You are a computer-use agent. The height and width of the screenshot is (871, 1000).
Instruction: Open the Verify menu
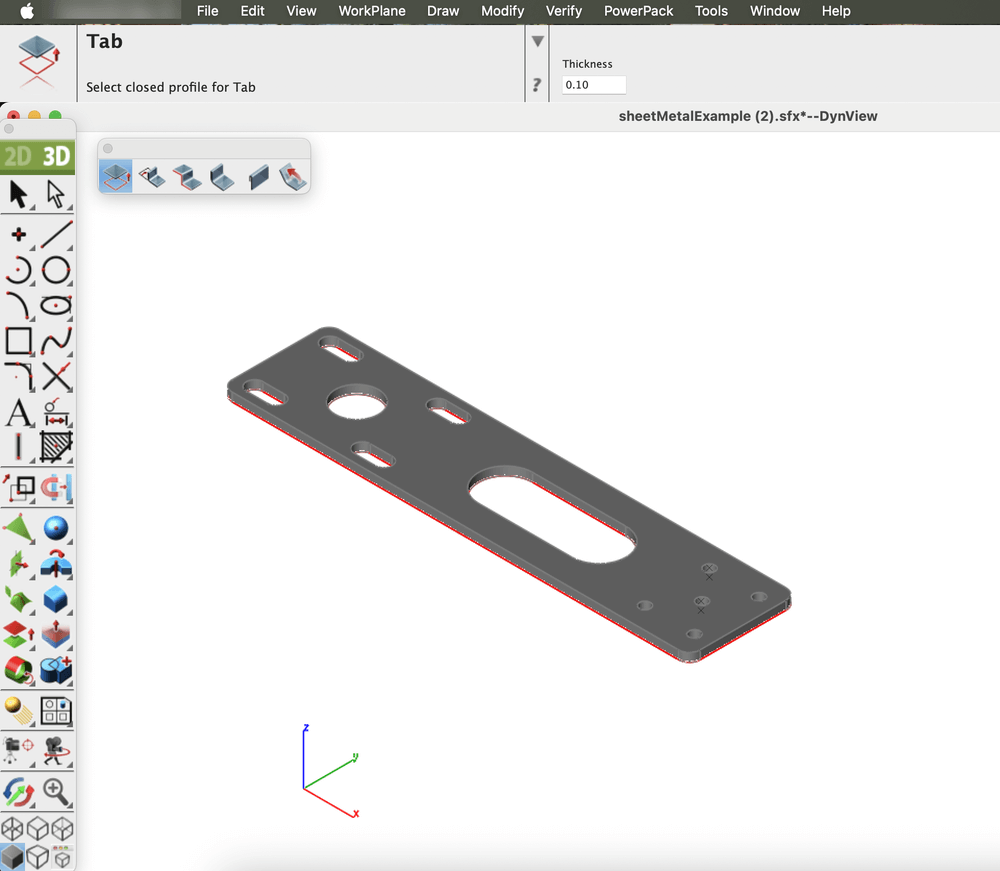(x=564, y=11)
